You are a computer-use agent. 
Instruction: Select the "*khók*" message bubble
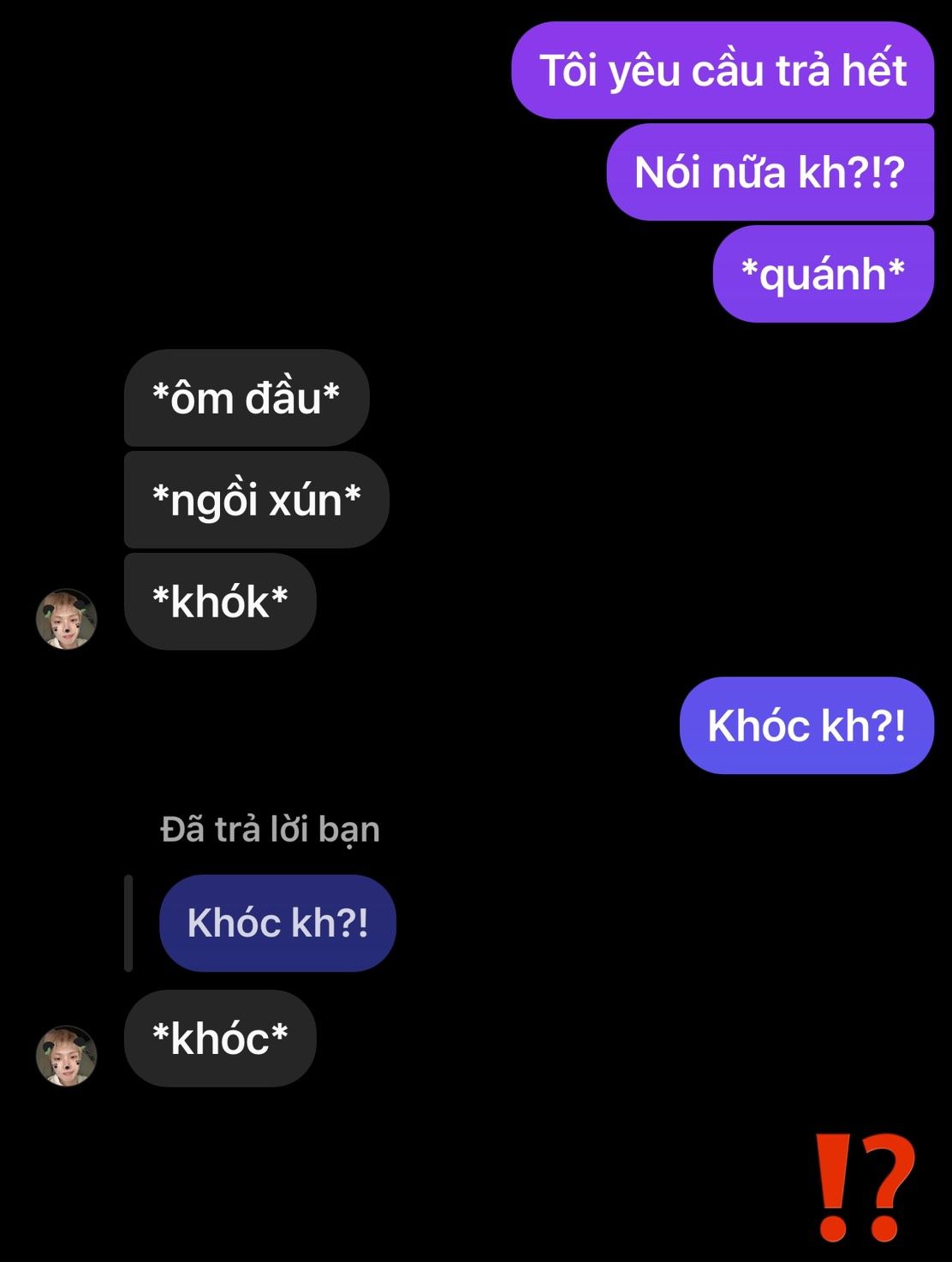tap(220, 602)
